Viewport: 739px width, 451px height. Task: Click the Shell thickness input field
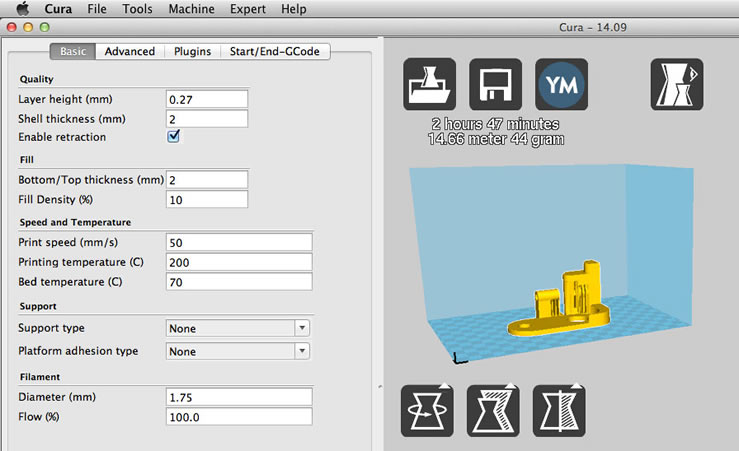click(x=207, y=119)
